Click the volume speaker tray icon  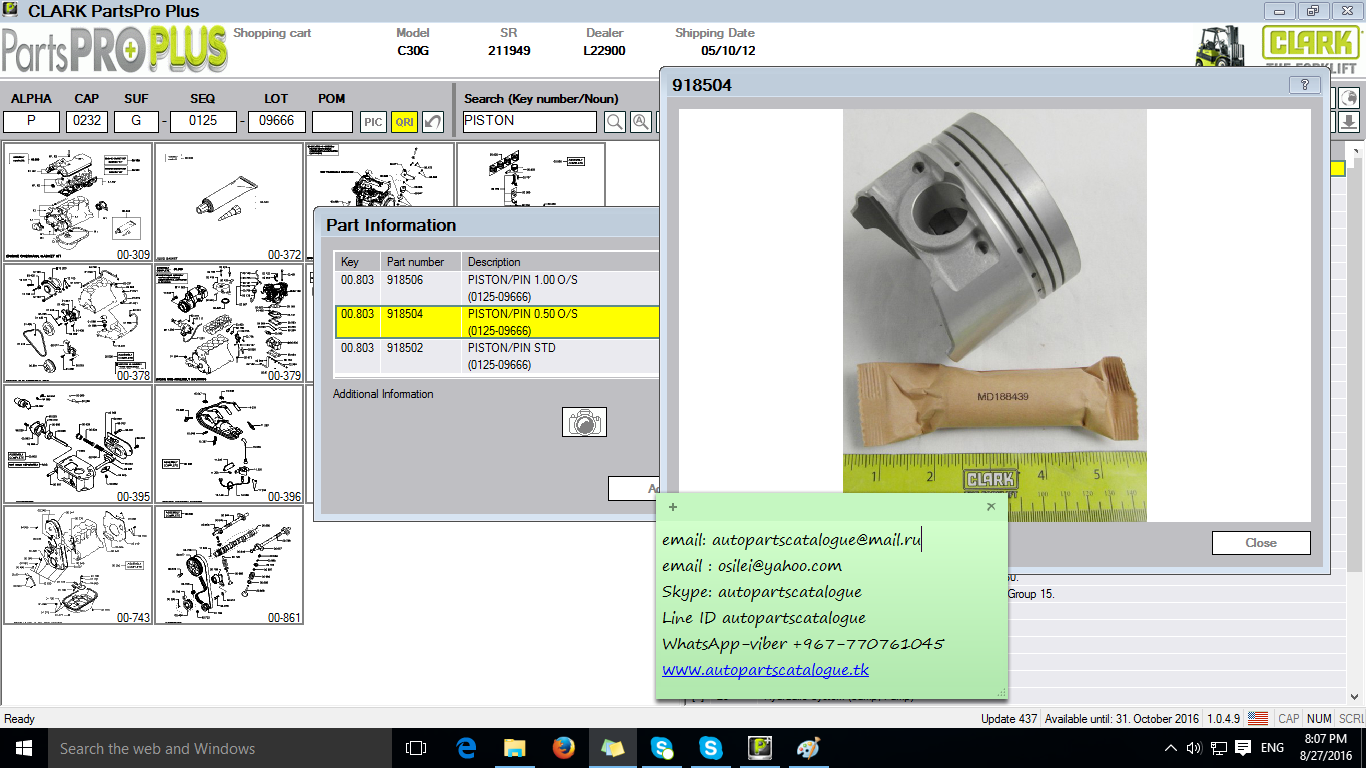pos(1194,748)
